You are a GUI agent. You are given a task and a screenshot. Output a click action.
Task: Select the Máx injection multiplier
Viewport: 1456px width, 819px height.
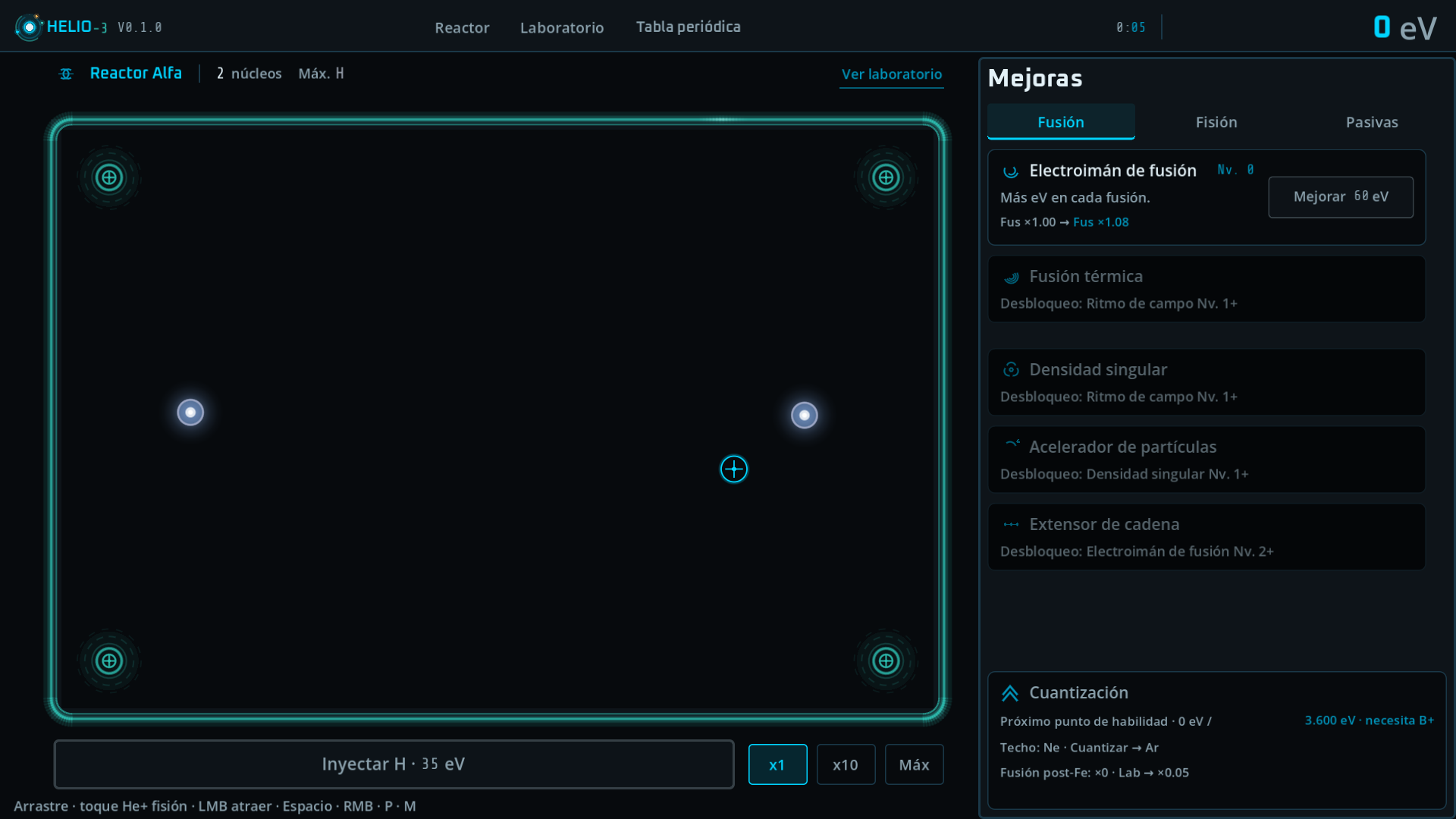914,764
